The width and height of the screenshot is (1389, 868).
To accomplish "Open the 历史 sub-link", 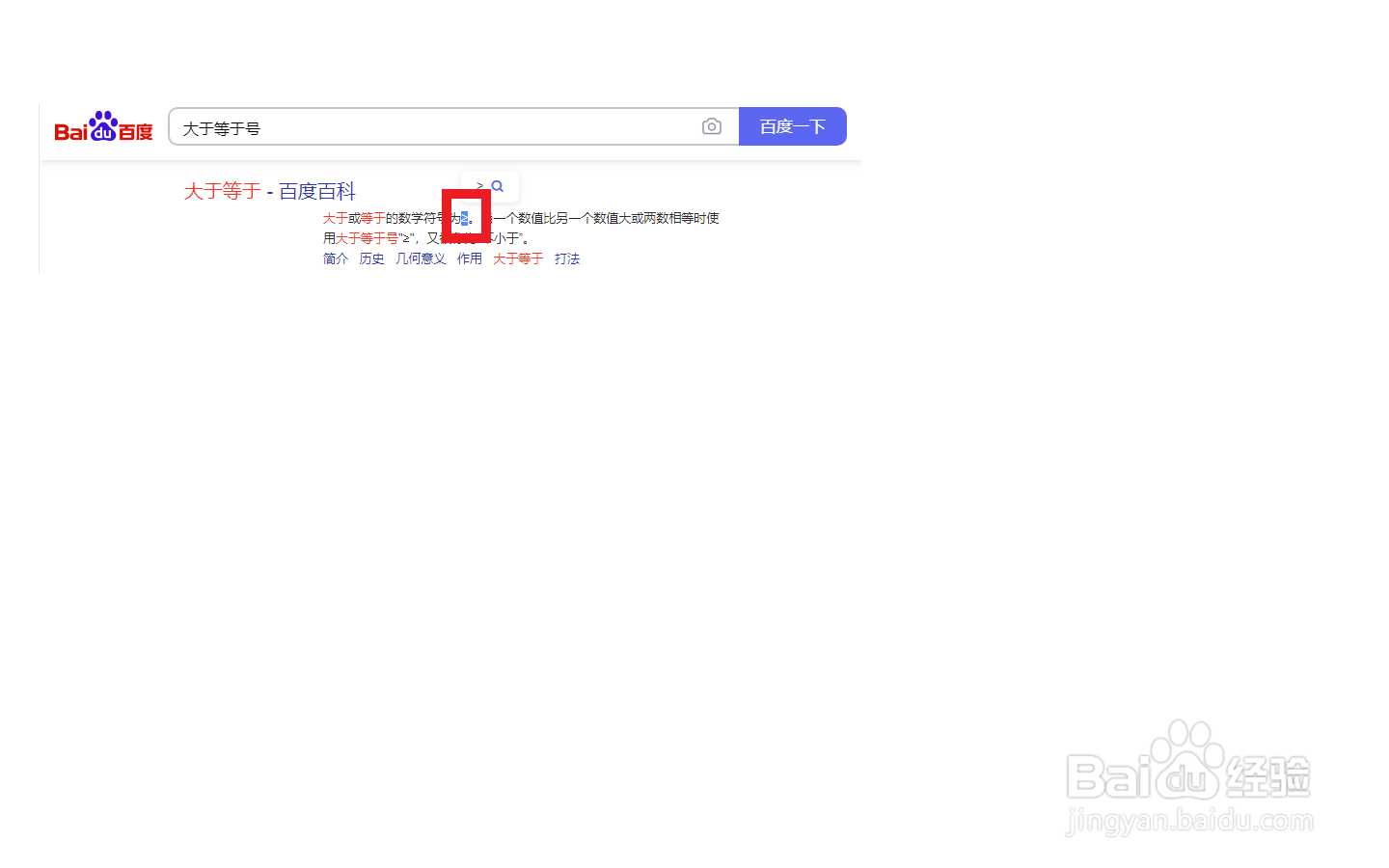I will click(x=372, y=258).
